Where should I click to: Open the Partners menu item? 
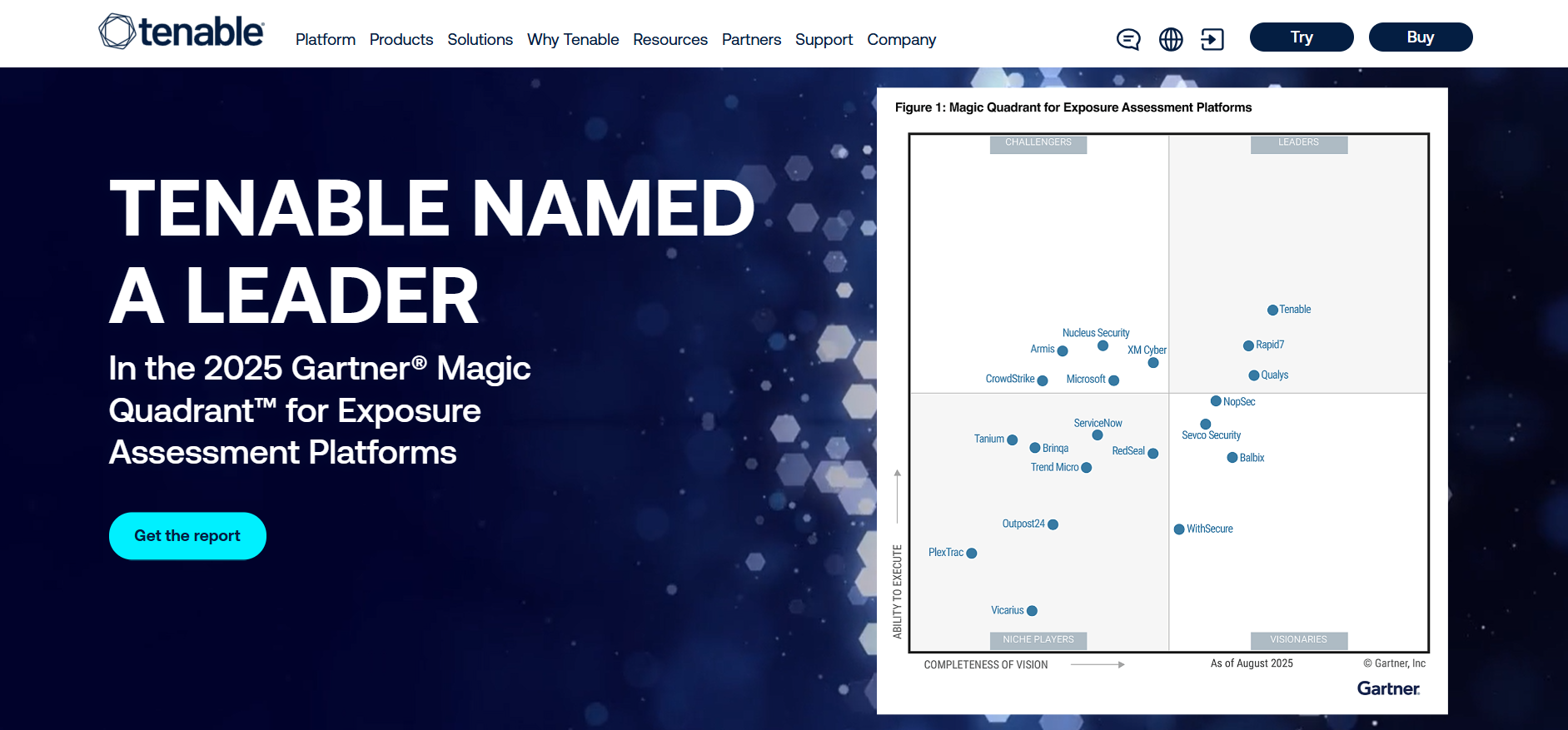[751, 40]
